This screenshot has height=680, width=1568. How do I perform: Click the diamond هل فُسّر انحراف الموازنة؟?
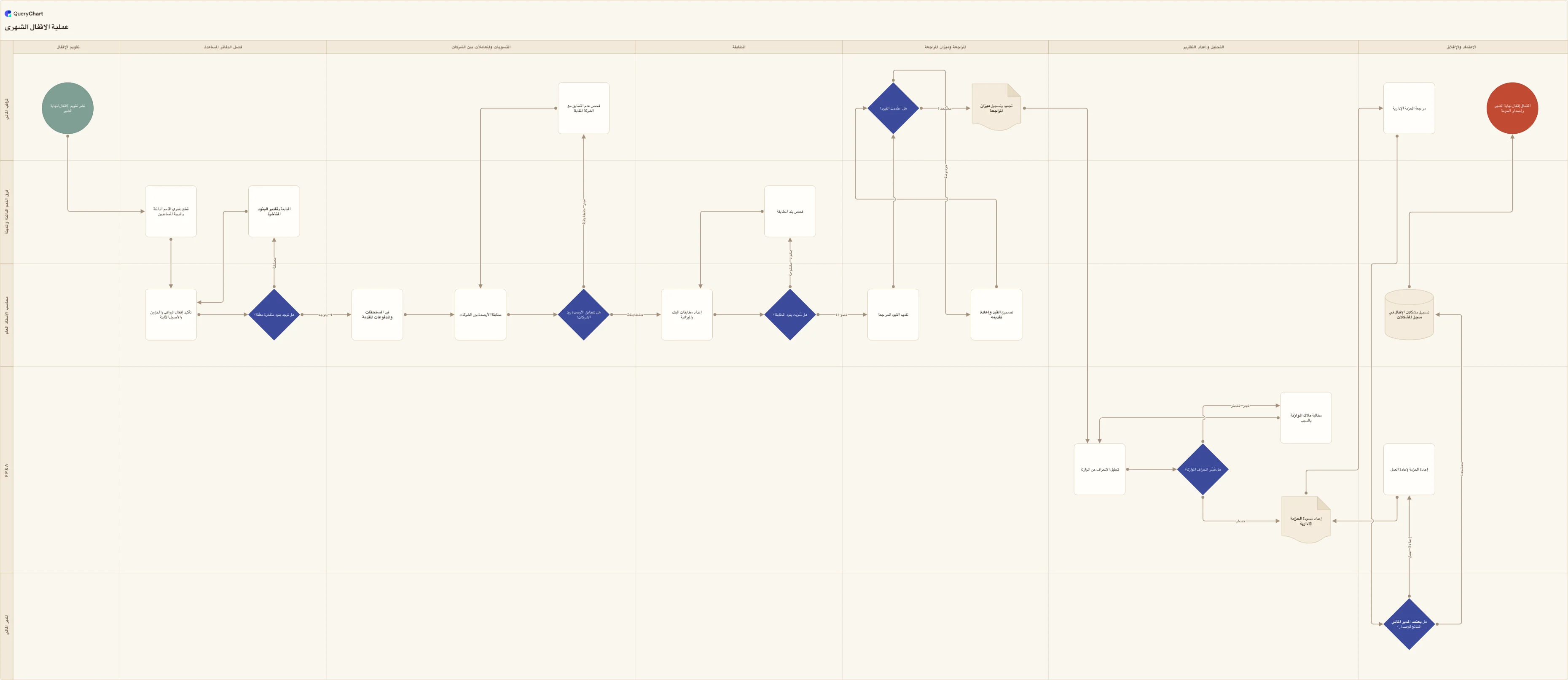click(1203, 469)
